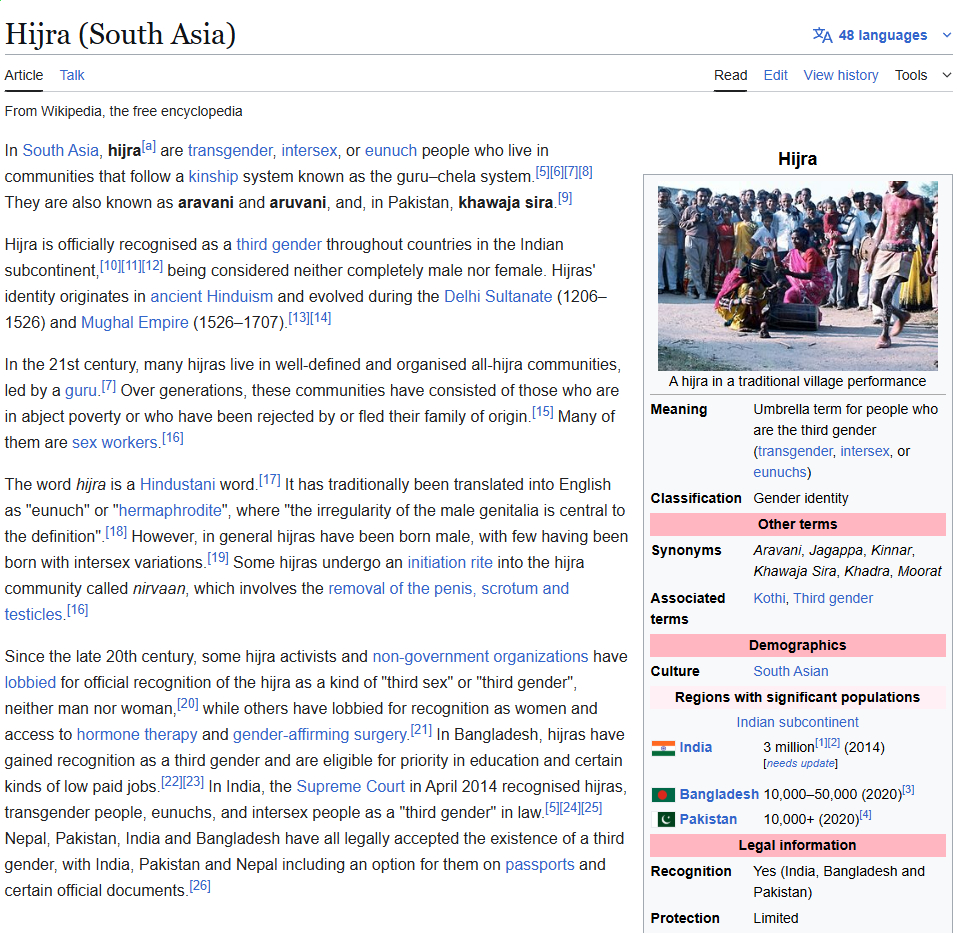Image resolution: width=959 pixels, height=933 pixels.
Task: Open the Bangladesh link in infobox
Action: click(x=719, y=795)
